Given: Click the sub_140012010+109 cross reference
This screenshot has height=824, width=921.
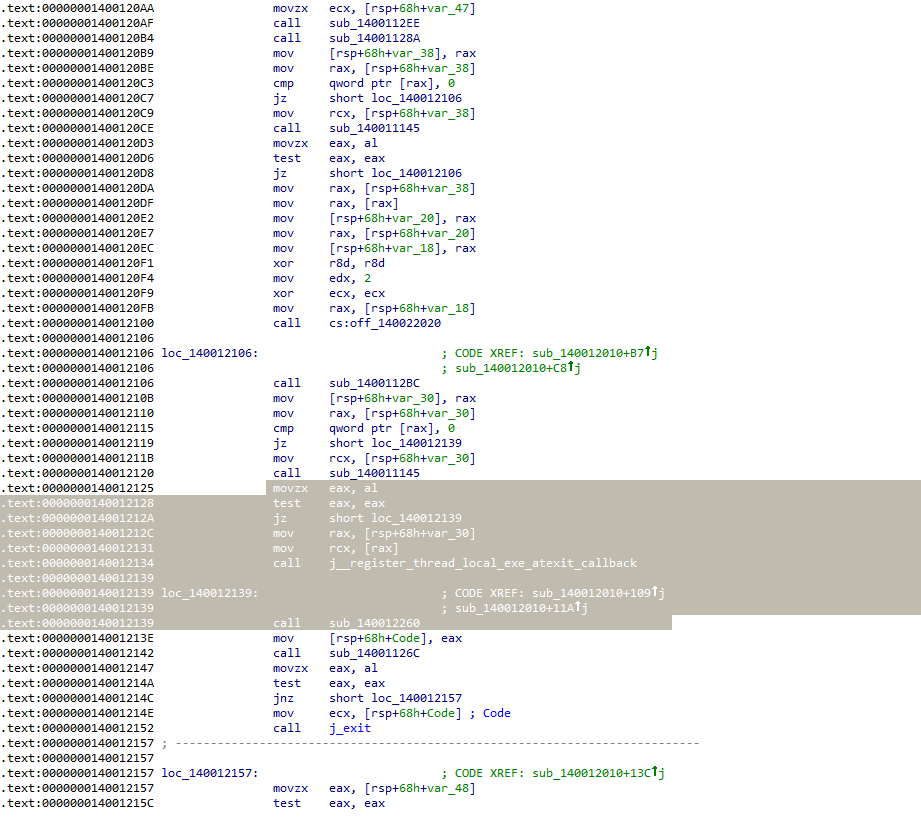Looking at the screenshot, I should [x=591, y=593].
